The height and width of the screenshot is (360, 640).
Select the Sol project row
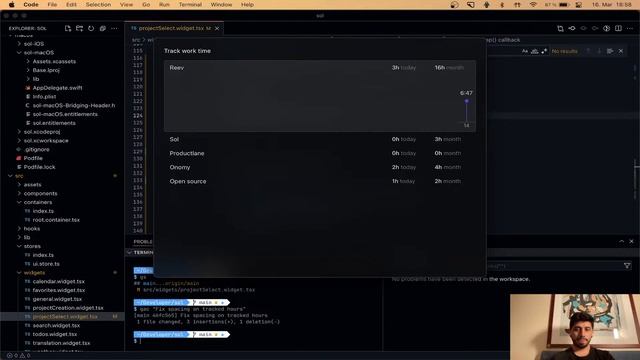click(320, 139)
